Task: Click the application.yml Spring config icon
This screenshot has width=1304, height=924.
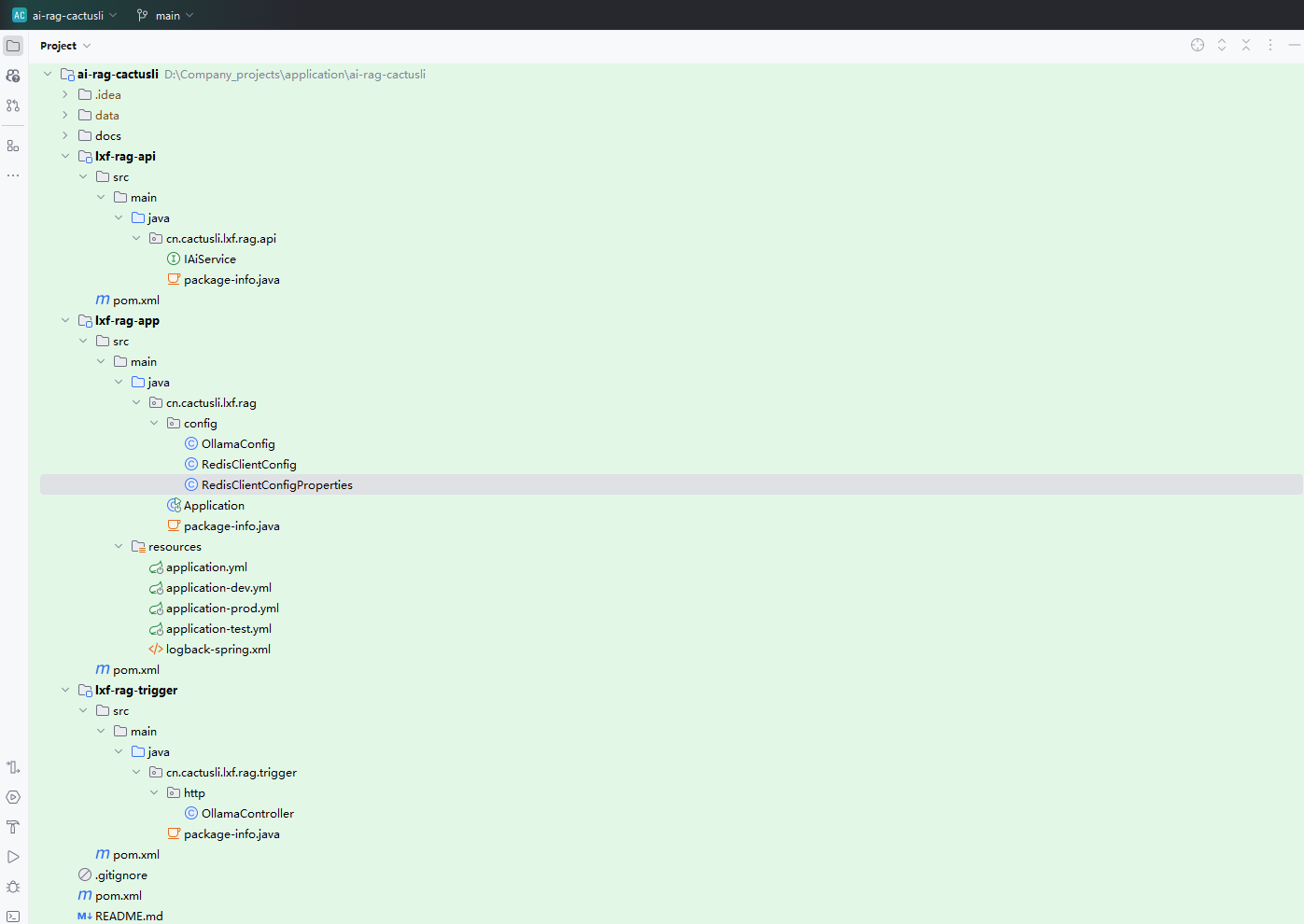Action: point(156,567)
